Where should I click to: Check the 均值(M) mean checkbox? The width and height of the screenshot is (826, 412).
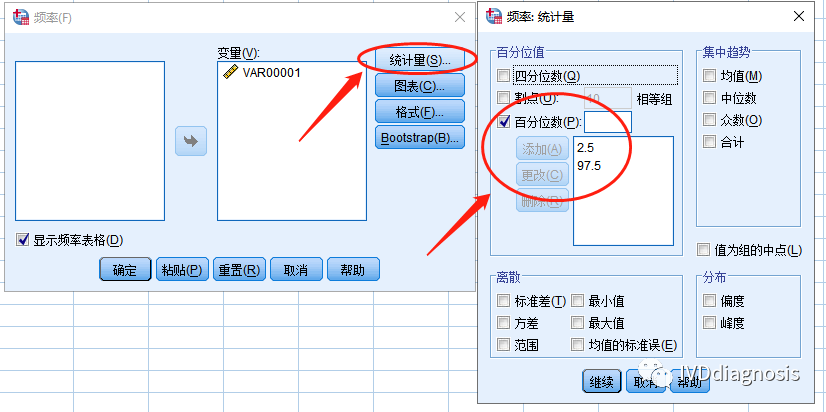click(x=709, y=76)
